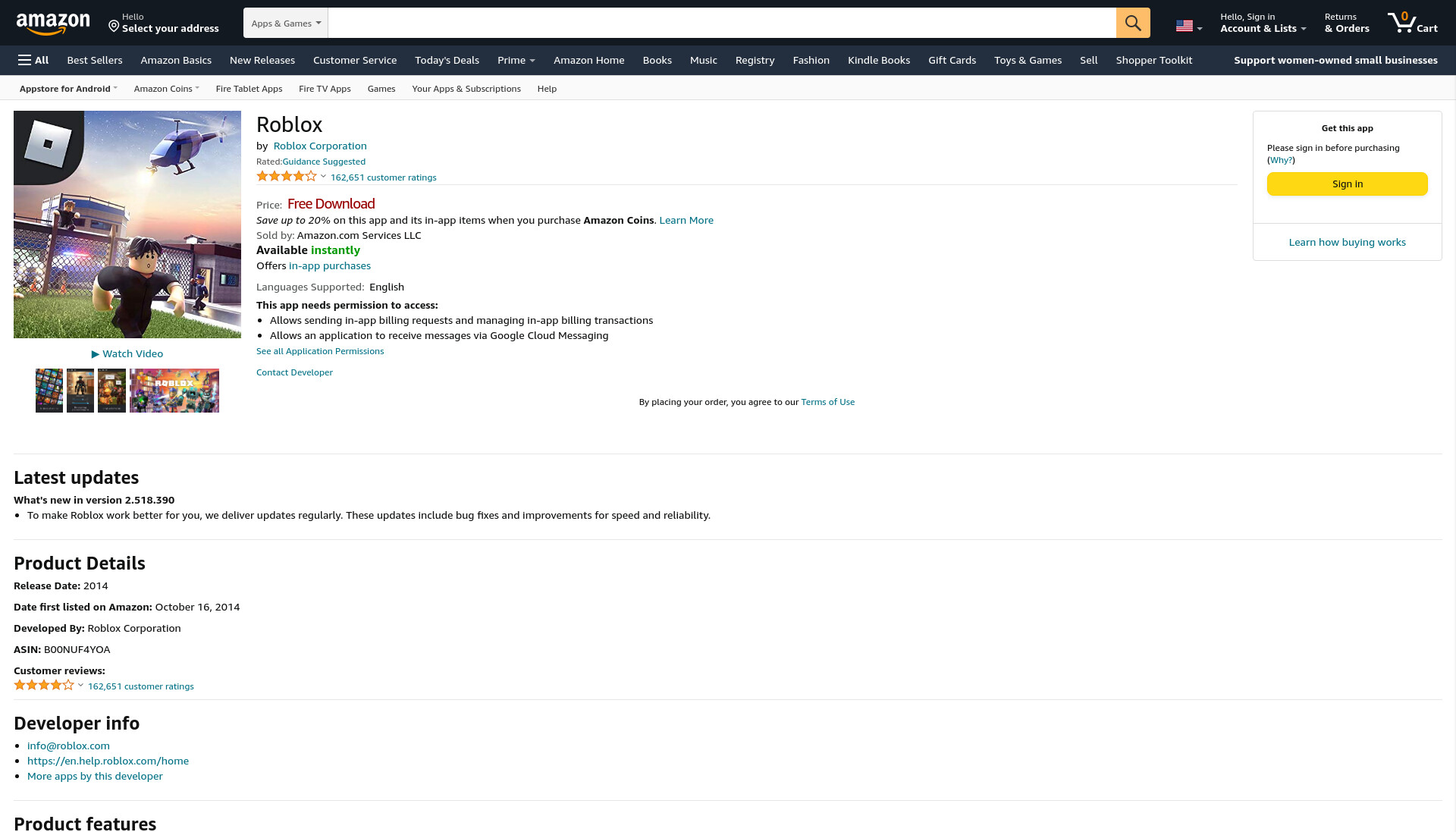The height and width of the screenshot is (832, 1456).
Task: Open the Apps & Games search category dropdown
Action: point(286,23)
